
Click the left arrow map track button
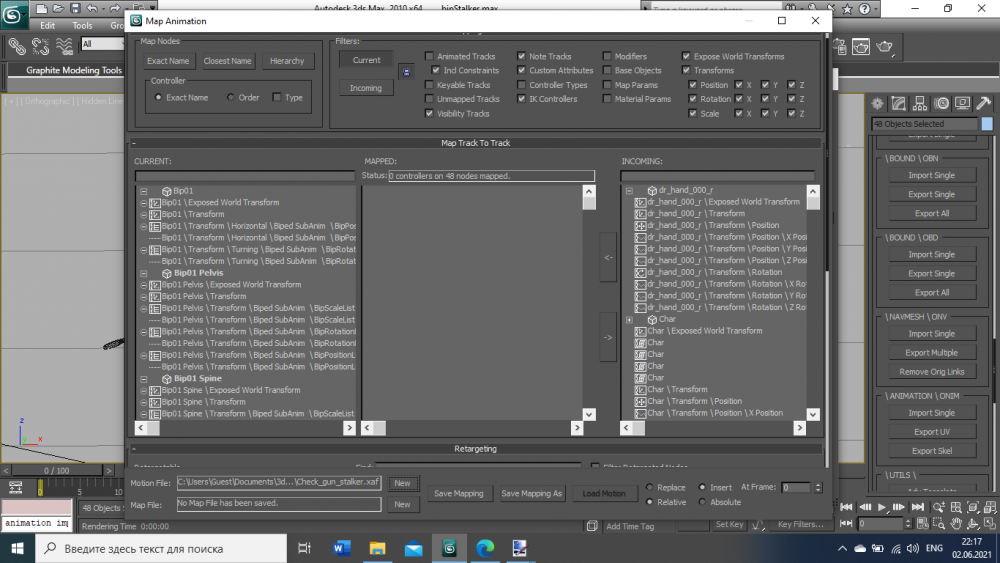coord(608,258)
